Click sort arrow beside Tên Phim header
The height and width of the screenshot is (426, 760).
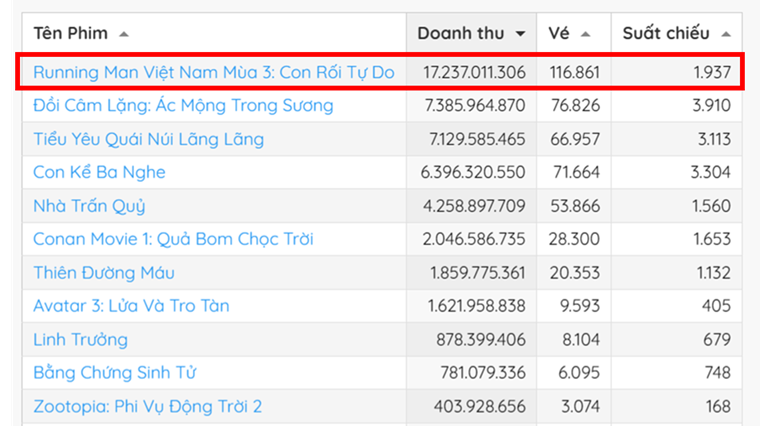point(124,34)
